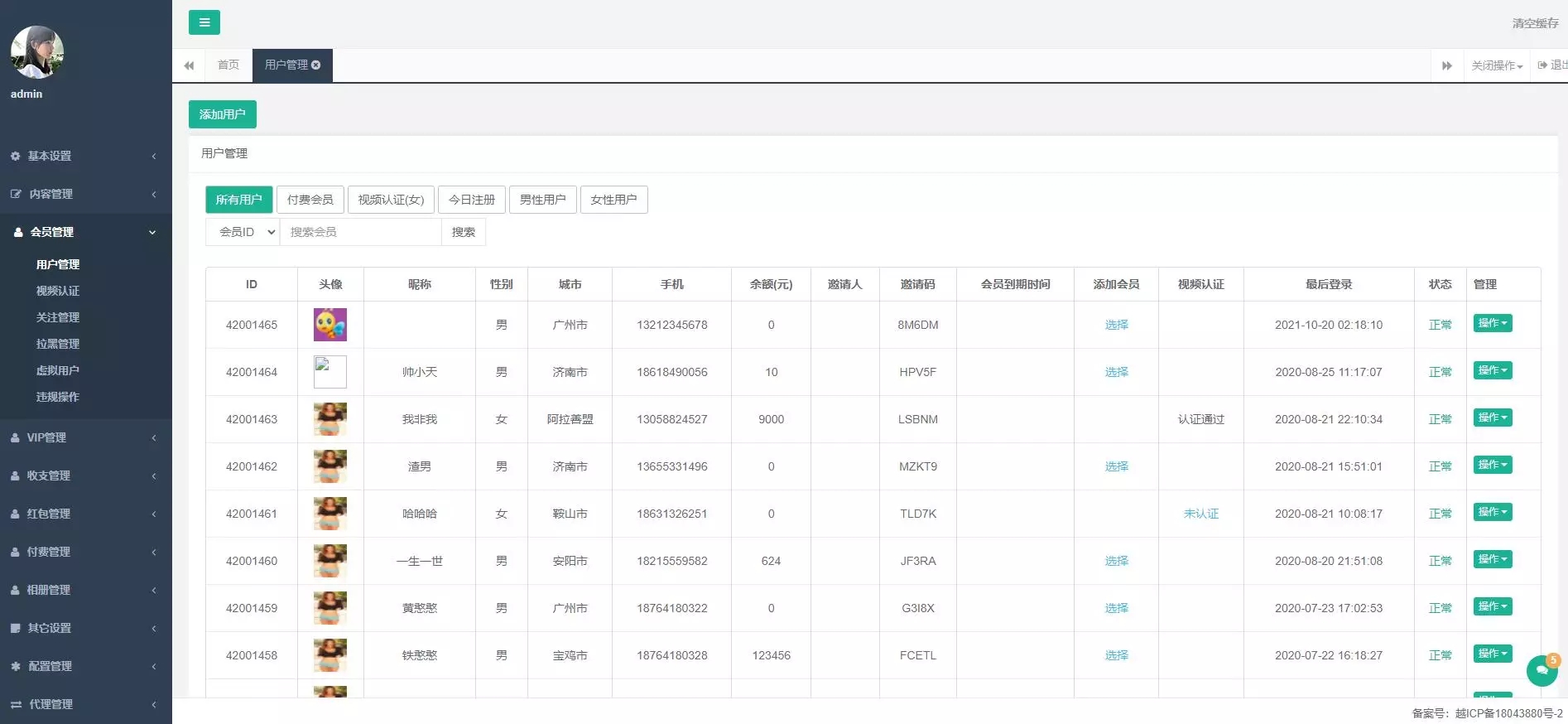The width and height of the screenshot is (1568, 724).
Task: Open the 会员ID search type dropdown
Action: click(243, 232)
